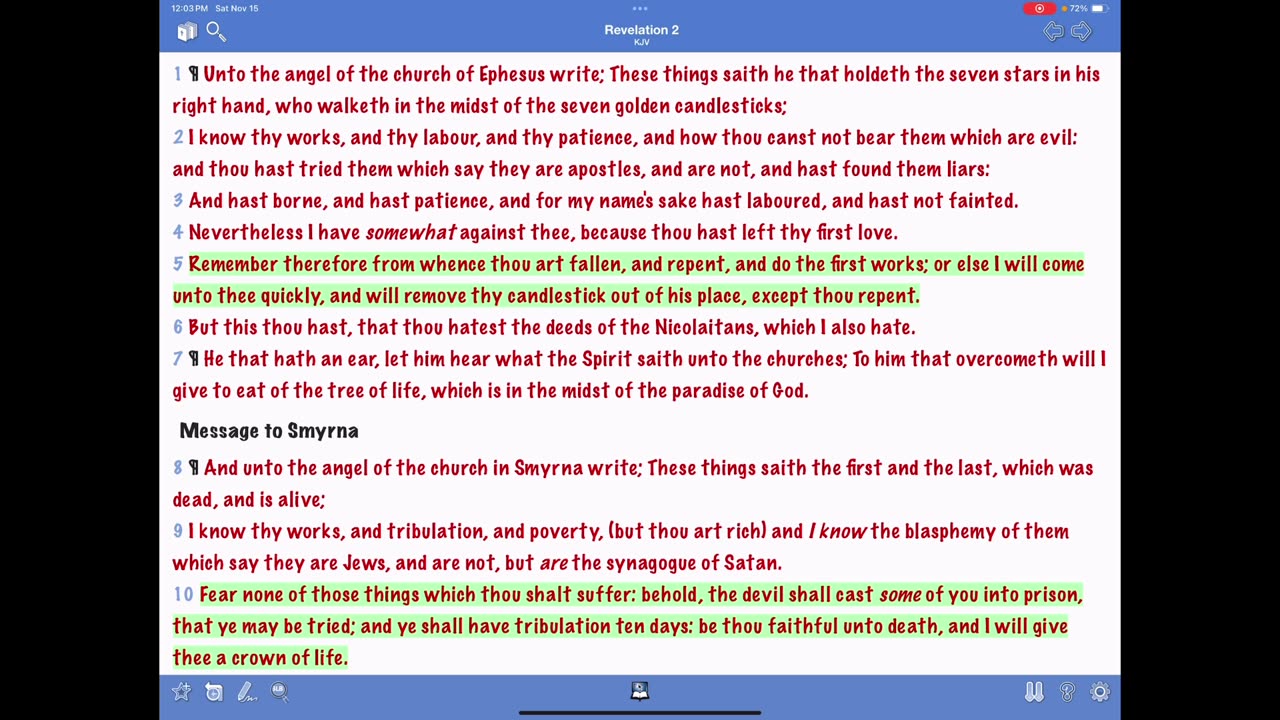This screenshot has width=1280, height=720.
Task: Change the KJV translation label
Action: 641,43
